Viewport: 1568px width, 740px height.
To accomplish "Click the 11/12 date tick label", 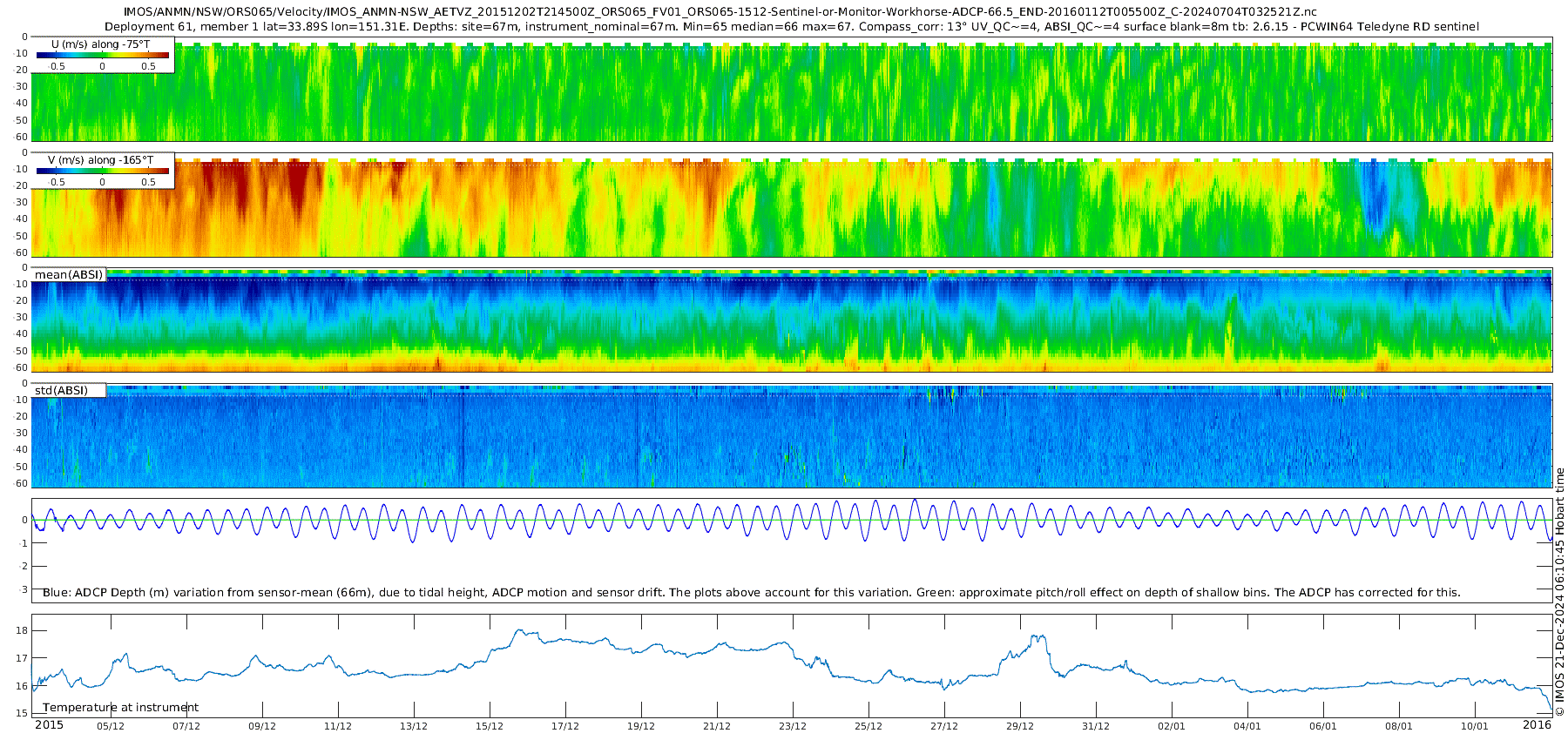I will pos(338,726).
